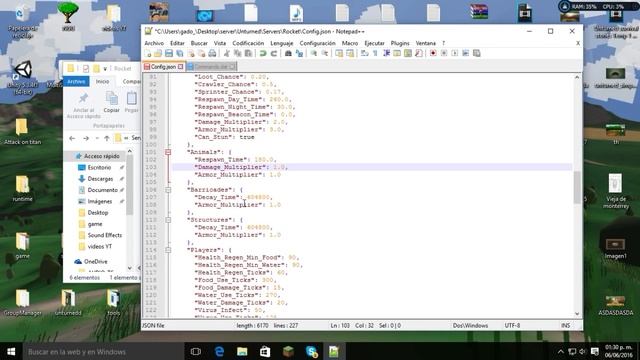Open the Plugins menu
This screenshot has height=360, width=640.
click(x=400, y=43)
